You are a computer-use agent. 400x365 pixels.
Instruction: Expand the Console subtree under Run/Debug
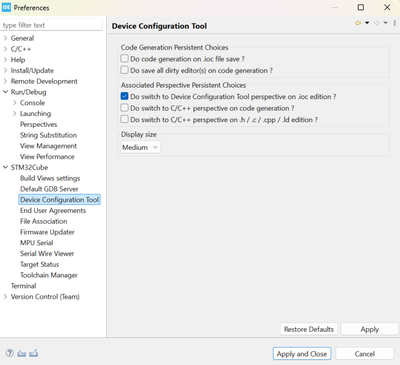point(15,103)
